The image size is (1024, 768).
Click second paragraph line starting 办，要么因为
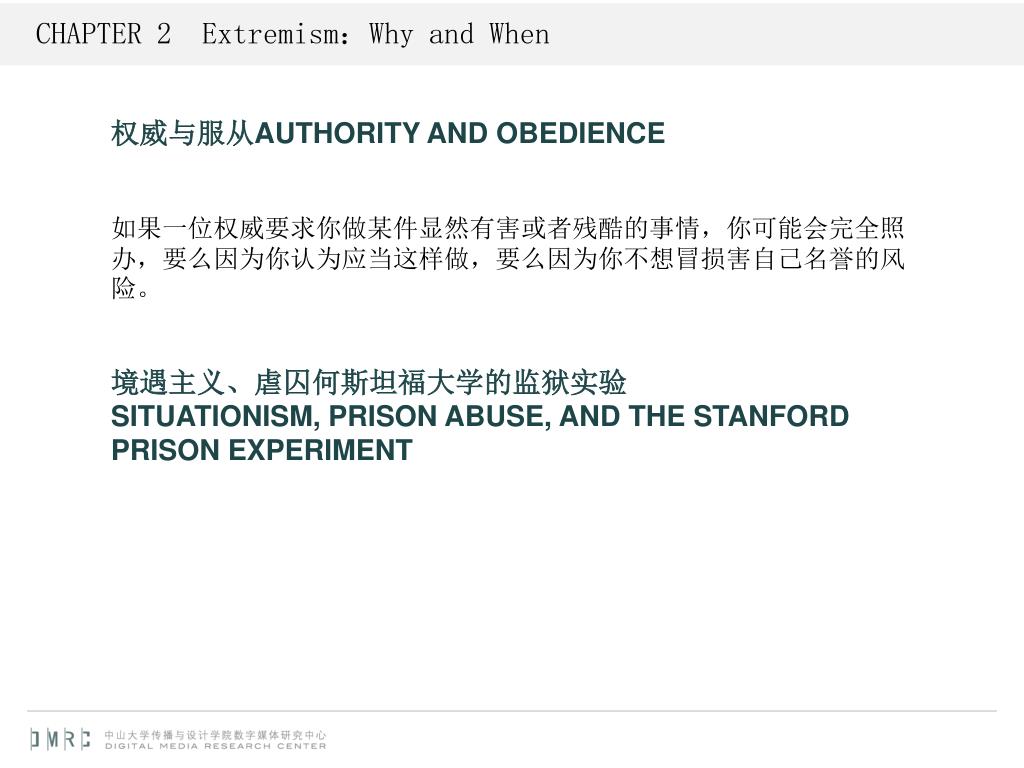click(508, 259)
